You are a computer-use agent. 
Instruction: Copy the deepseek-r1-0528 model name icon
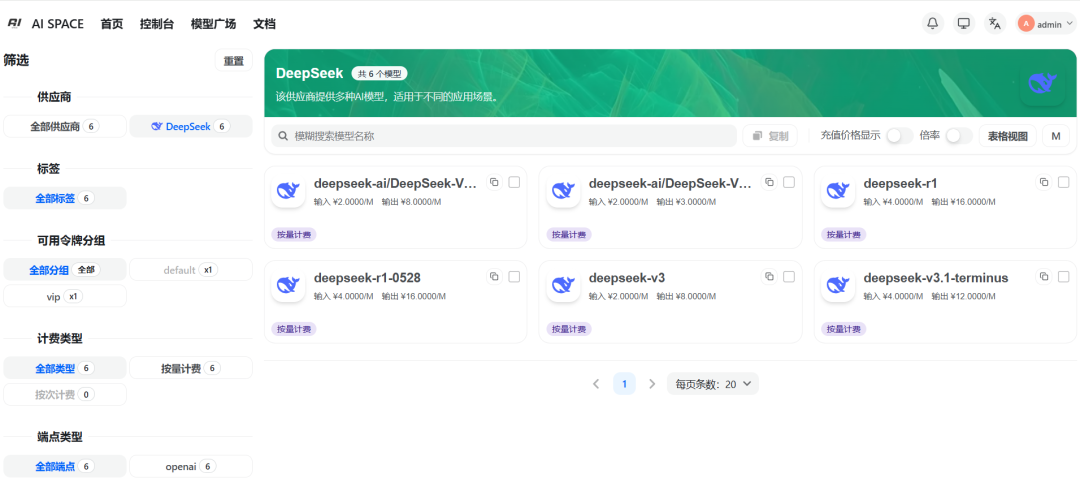point(494,276)
